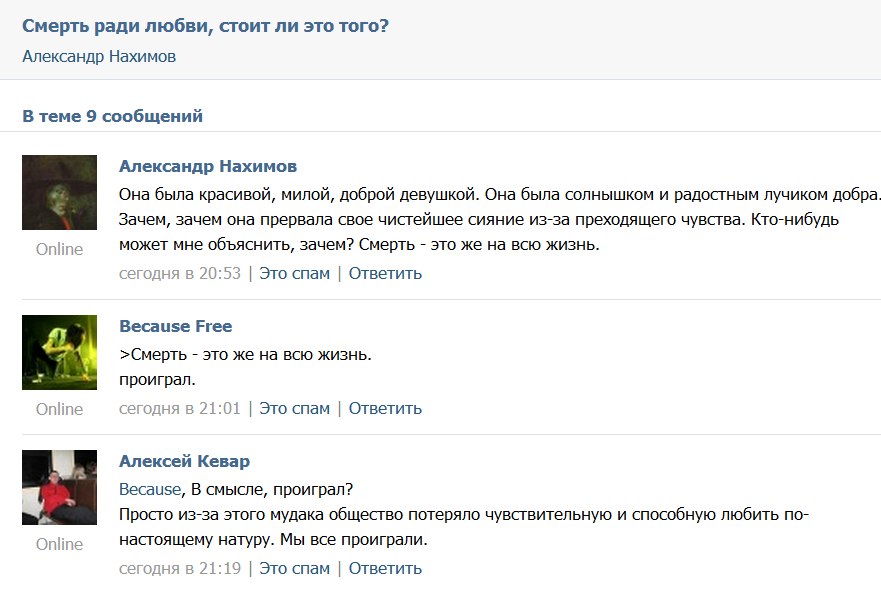Click Because Free's green avatar photo
Viewport: 881px width, 589px height.
click(x=59, y=352)
